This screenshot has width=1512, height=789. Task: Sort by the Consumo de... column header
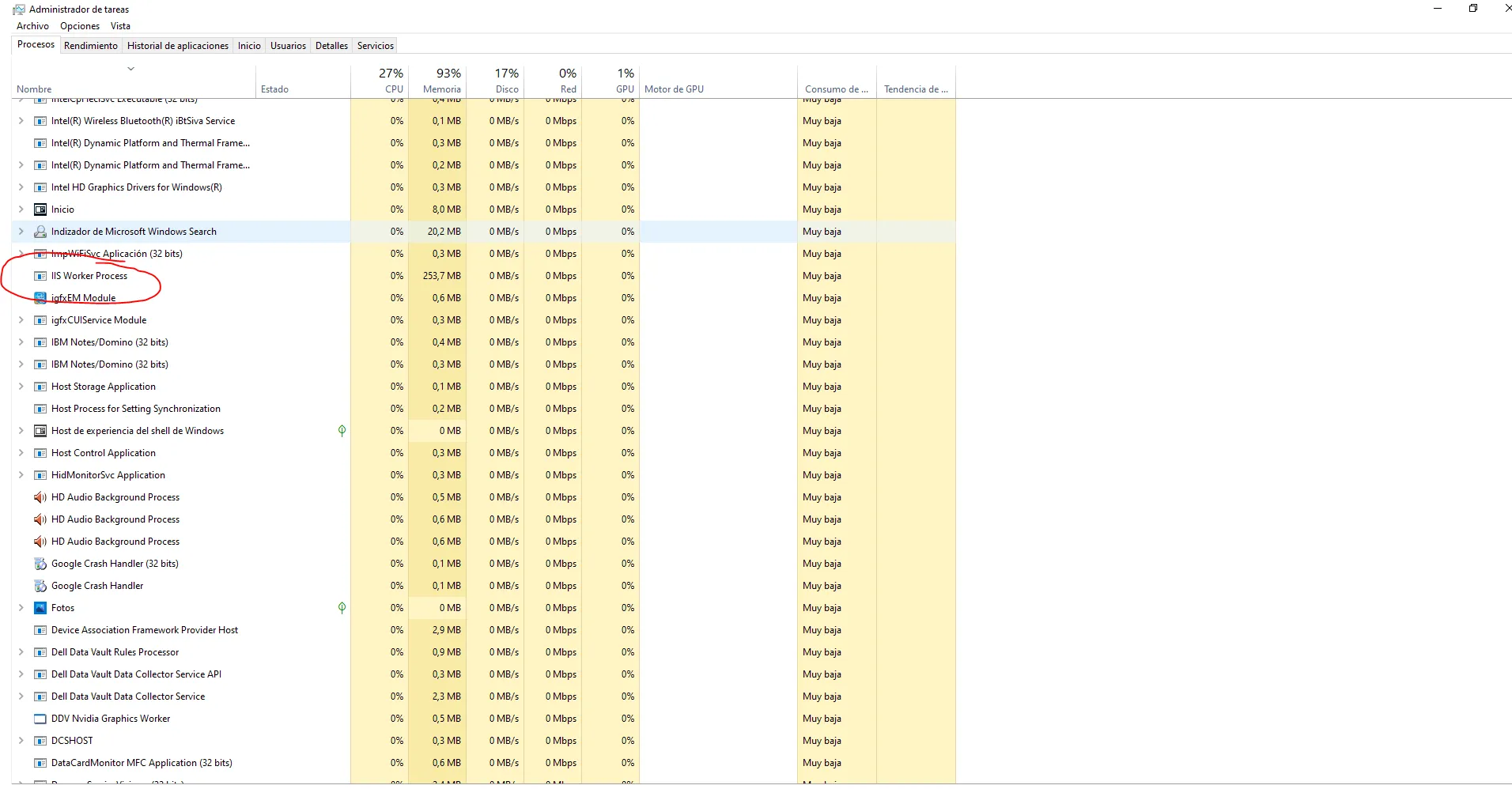(837, 81)
